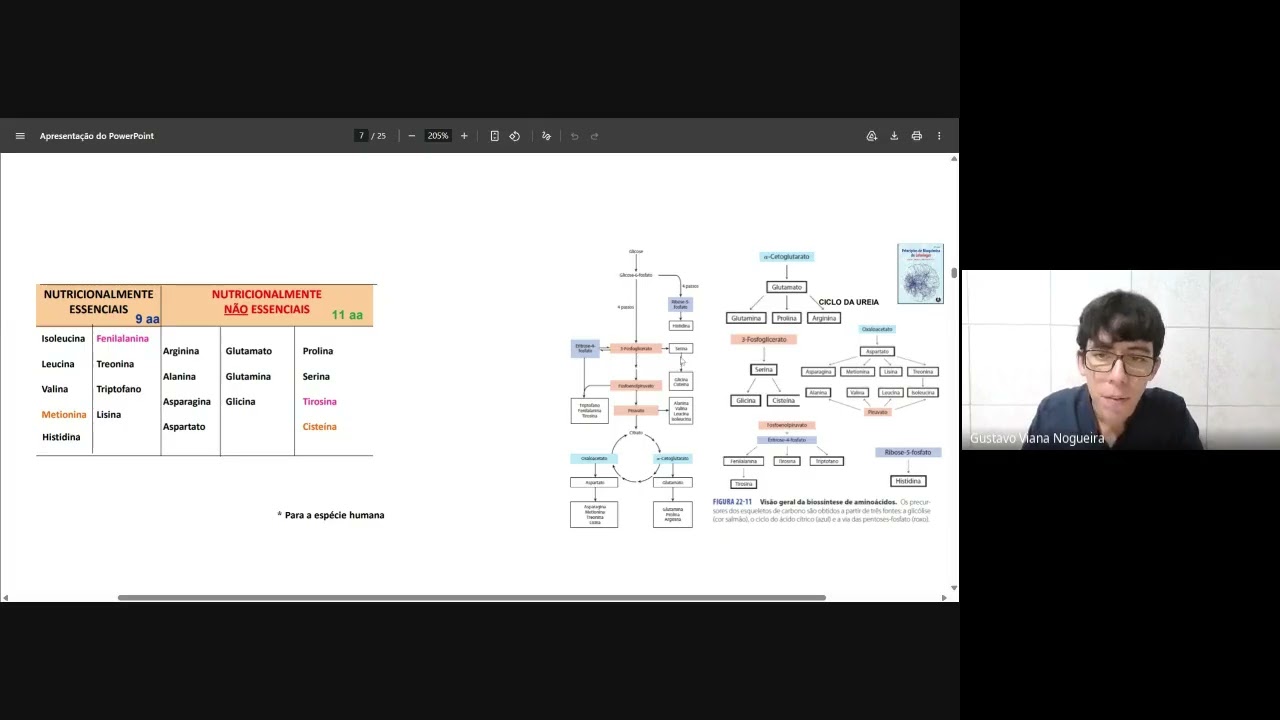This screenshot has height=720, width=1280.
Task: Click the horizontal scrollbar left arrow
Action: click(x=6, y=598)
